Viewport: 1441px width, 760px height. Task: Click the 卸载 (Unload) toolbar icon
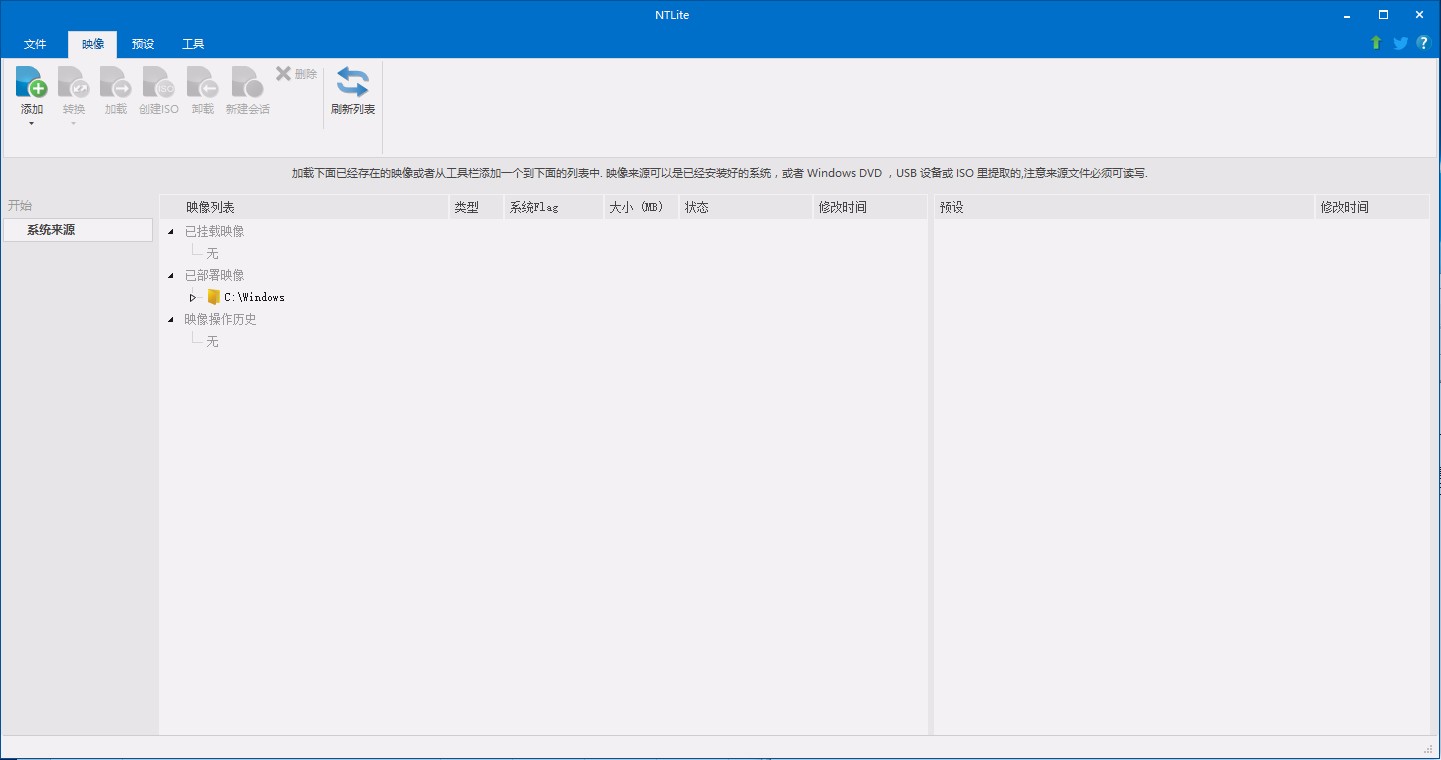coord(203,82)
